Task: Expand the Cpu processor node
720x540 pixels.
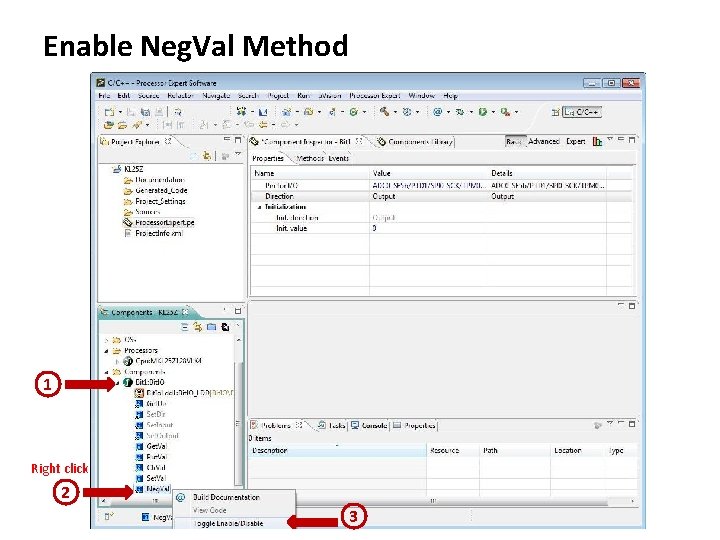Action: [x=118, y=361]
